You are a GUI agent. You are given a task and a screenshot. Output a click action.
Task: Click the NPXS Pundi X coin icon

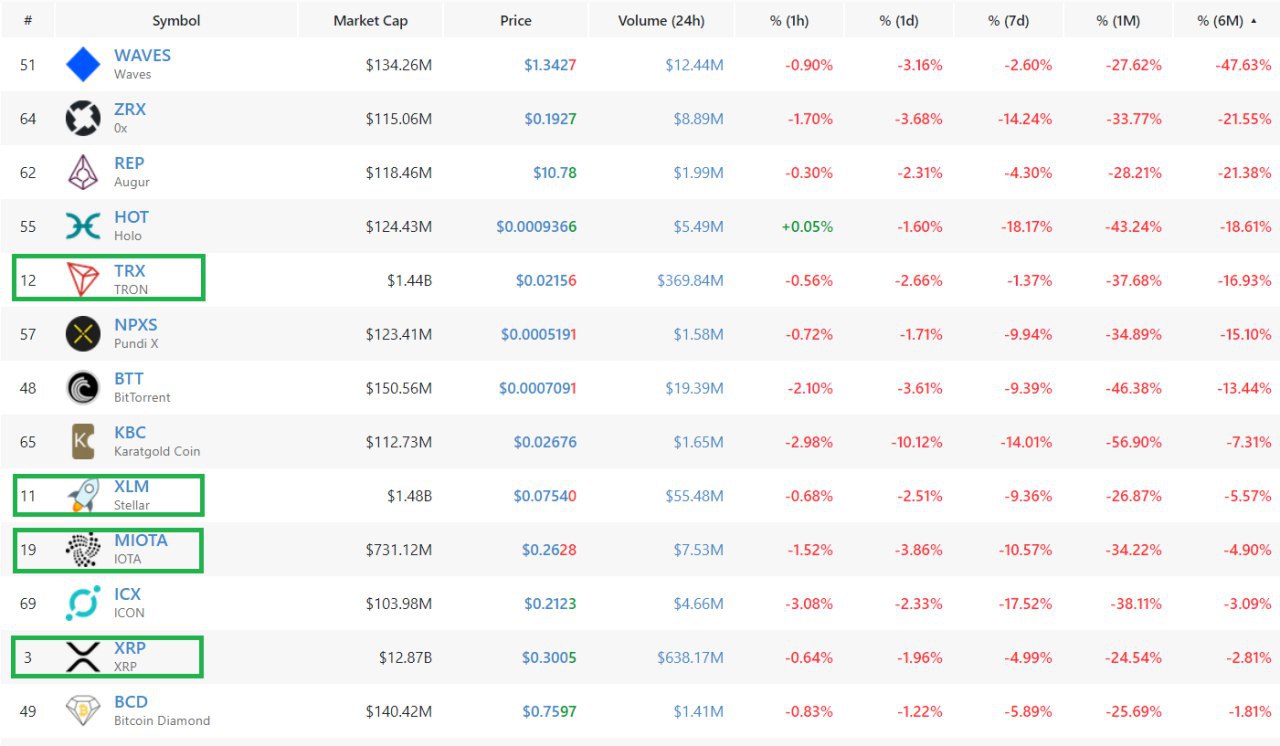pyautogui.click(x=83, y=334)
